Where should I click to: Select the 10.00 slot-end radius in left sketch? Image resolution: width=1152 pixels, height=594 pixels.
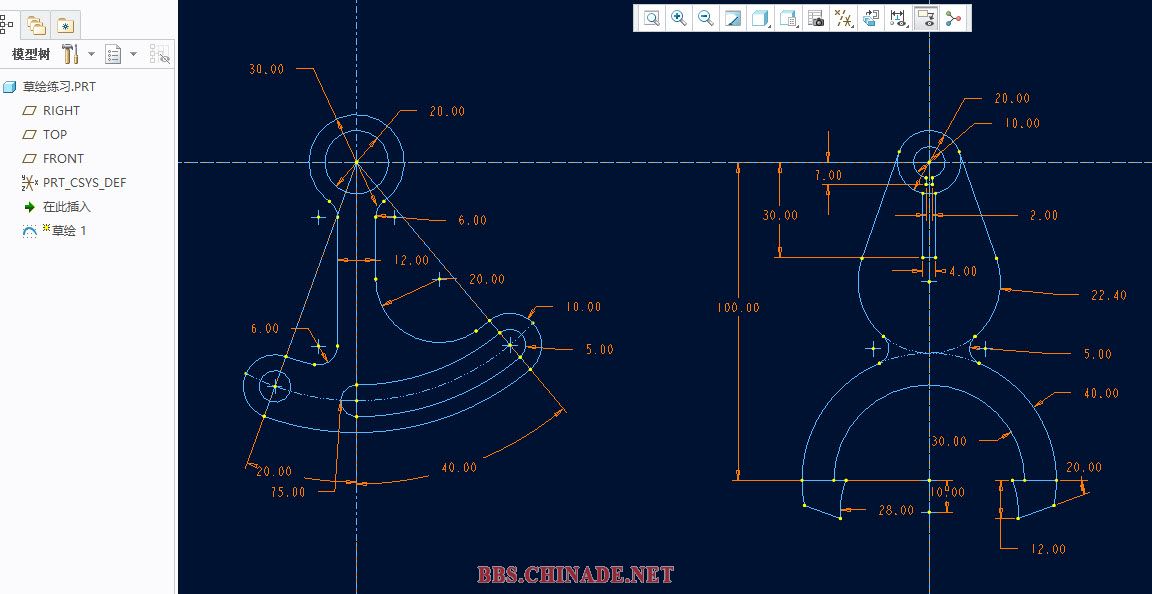(x=583, y=307)
